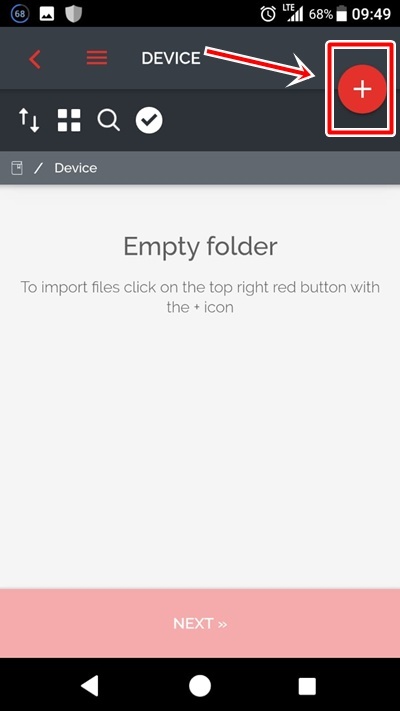Tap Android home circle button

tap(200, 687)
